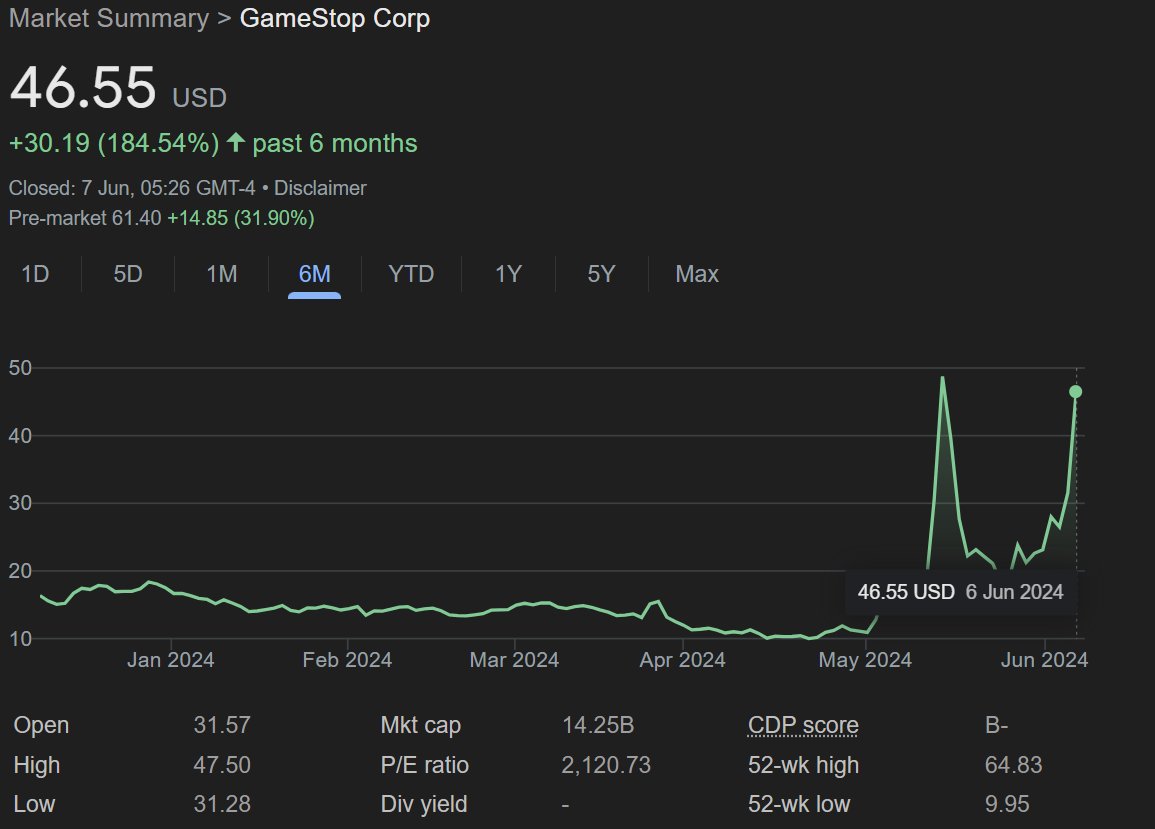Open the Market Summary breadcrumb link
This screenshot has height=829, width=1155.
point(109,18)
